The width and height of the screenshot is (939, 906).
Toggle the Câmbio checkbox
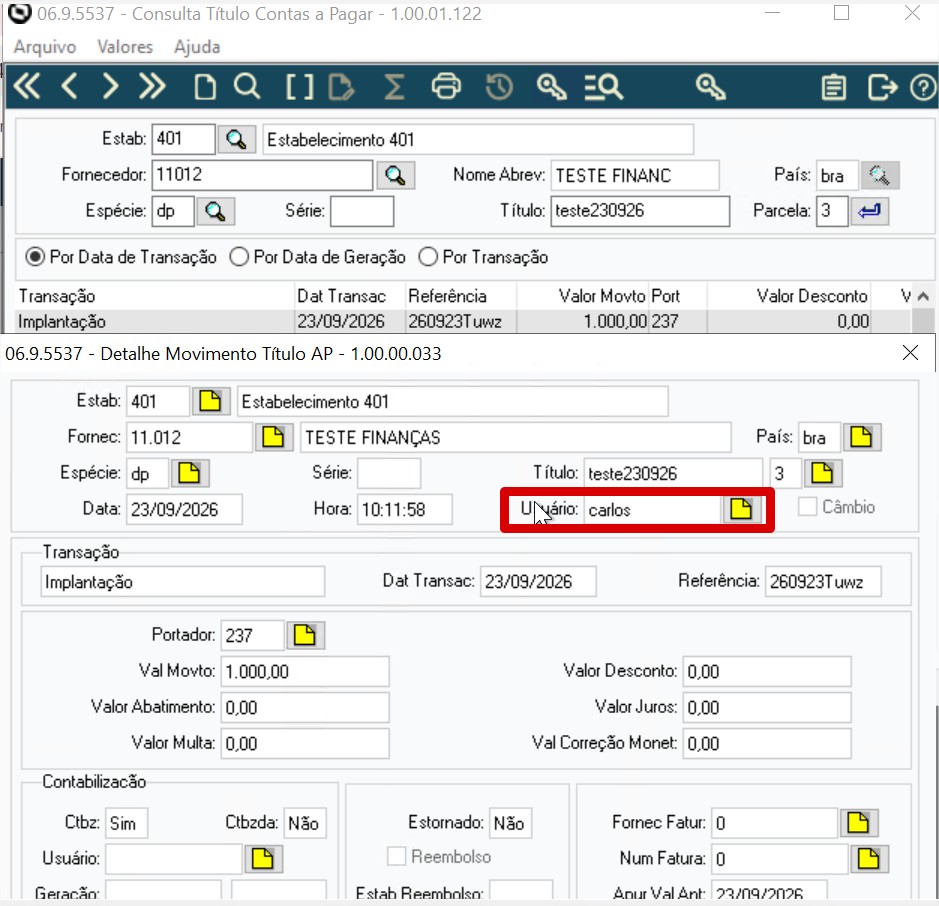coord(807,507)
